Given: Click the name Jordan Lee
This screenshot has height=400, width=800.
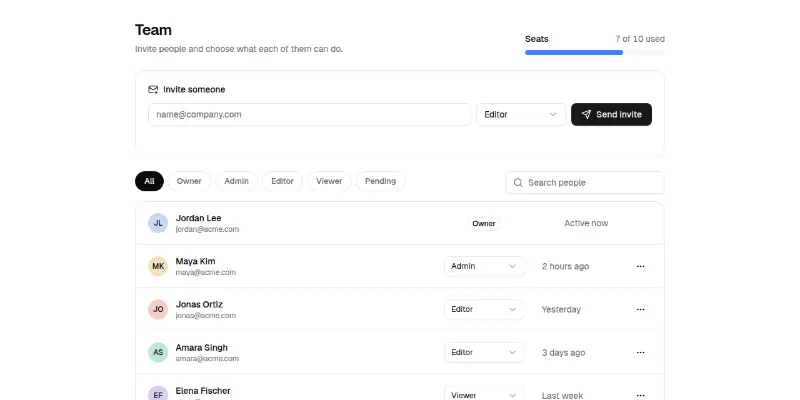Looking at the screenshot, I should click(198, 218).
